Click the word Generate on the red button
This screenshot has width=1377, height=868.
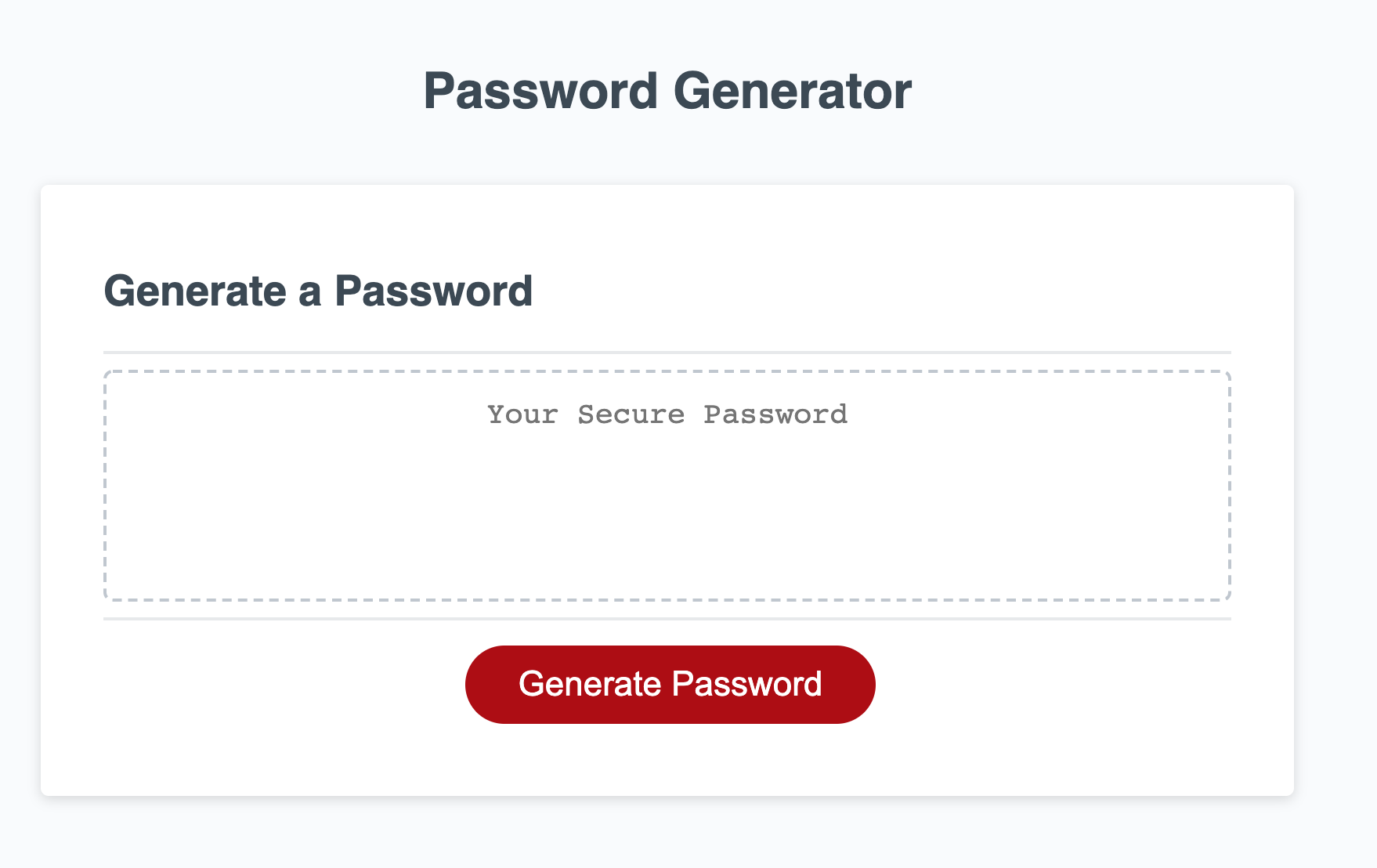590,684
